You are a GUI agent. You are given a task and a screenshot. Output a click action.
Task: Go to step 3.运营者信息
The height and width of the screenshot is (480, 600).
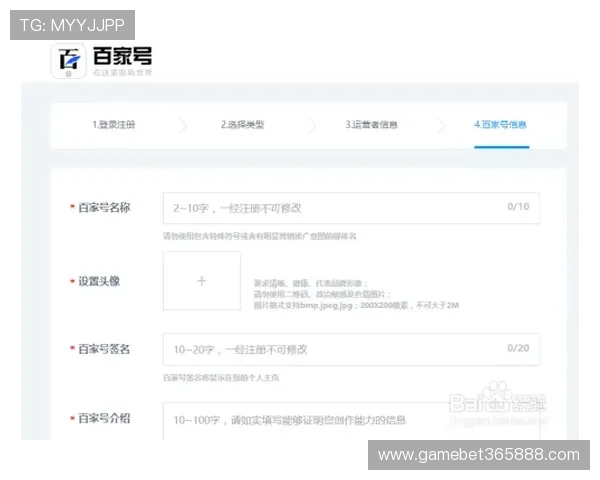[x=372, y=125]
